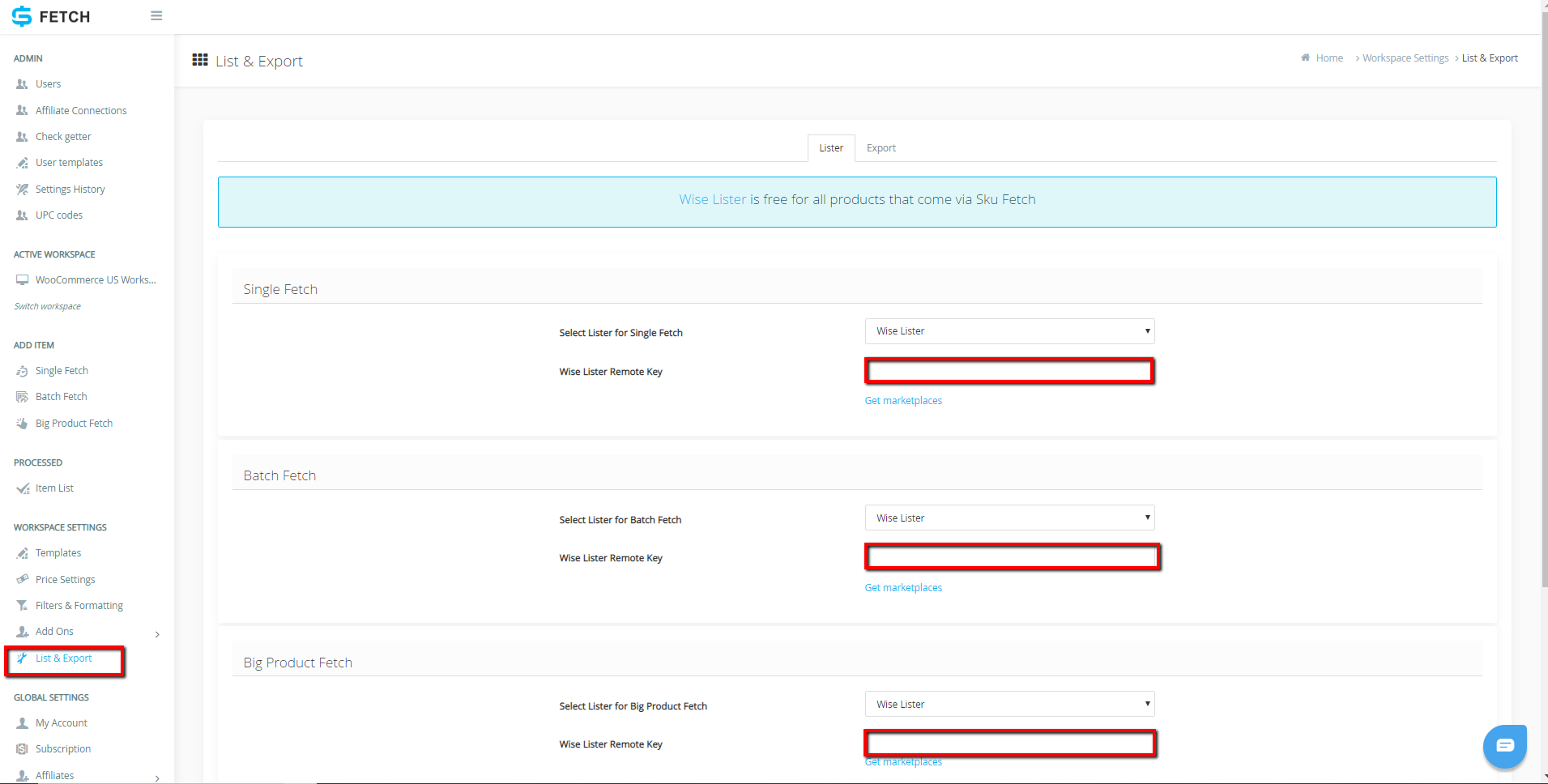Viewport: 1548px width, 784px height.
Task: Click the Batch Fetch sidebar icon
Action: (22, 397)
